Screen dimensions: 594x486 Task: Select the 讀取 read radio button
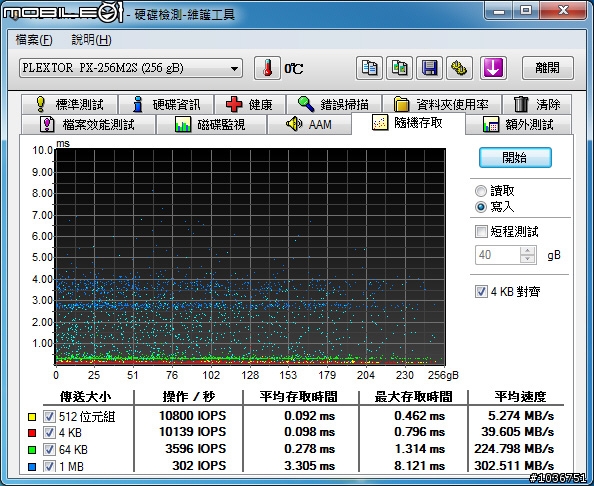pos(481,191)
